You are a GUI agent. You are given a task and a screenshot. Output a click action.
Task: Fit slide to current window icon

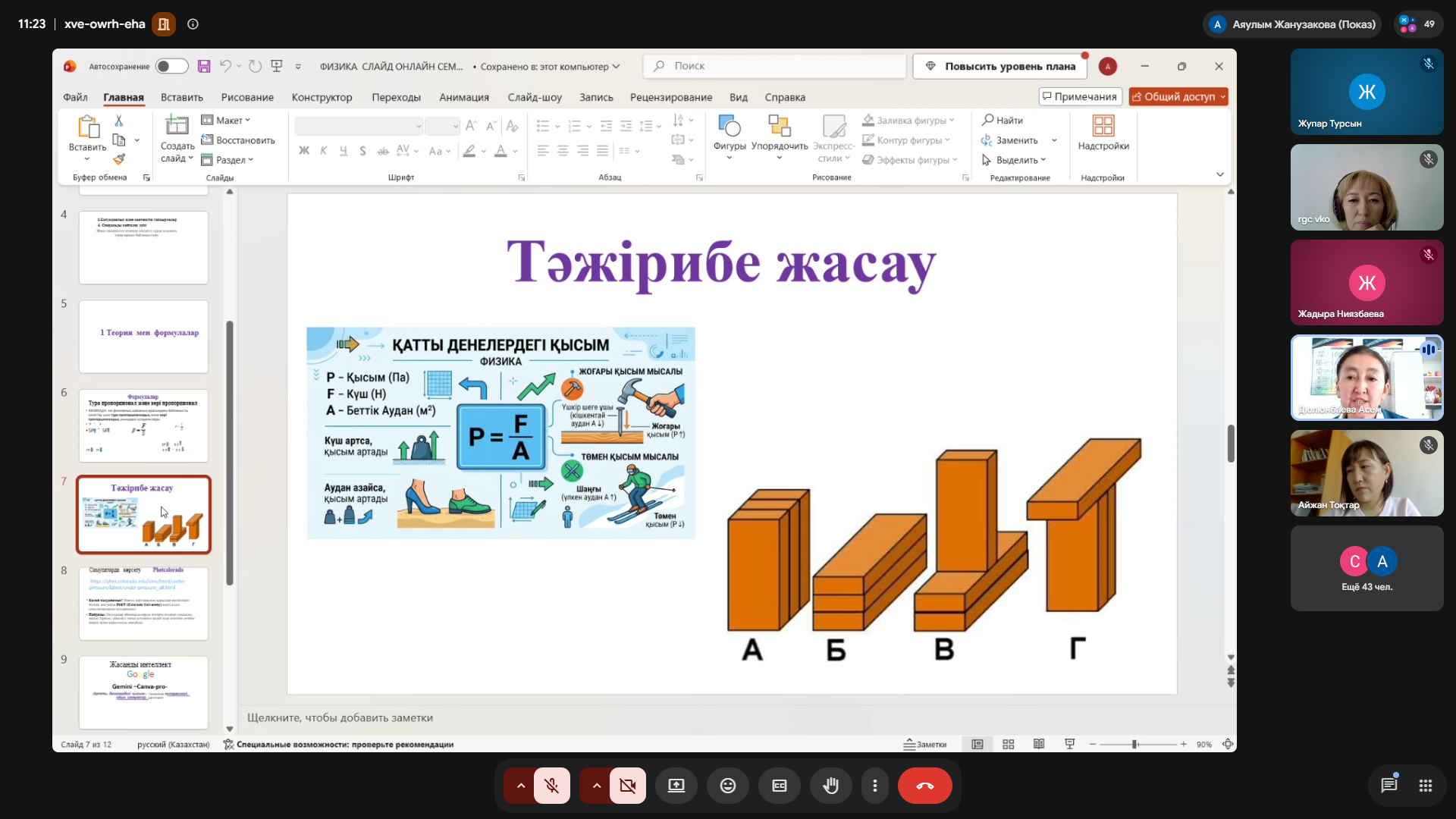(x=1228, y=745)
